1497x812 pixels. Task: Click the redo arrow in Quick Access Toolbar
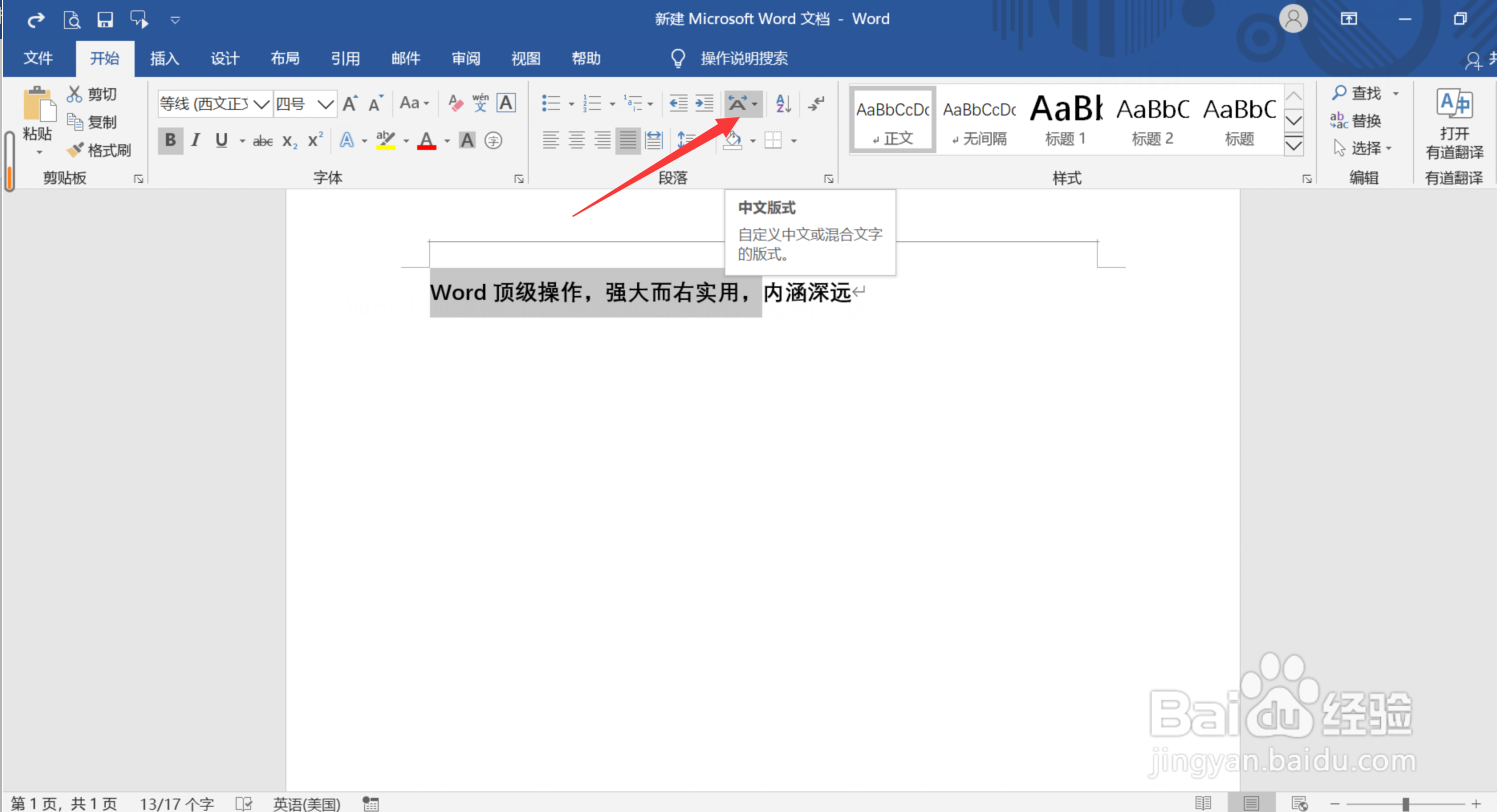(36, 19)
